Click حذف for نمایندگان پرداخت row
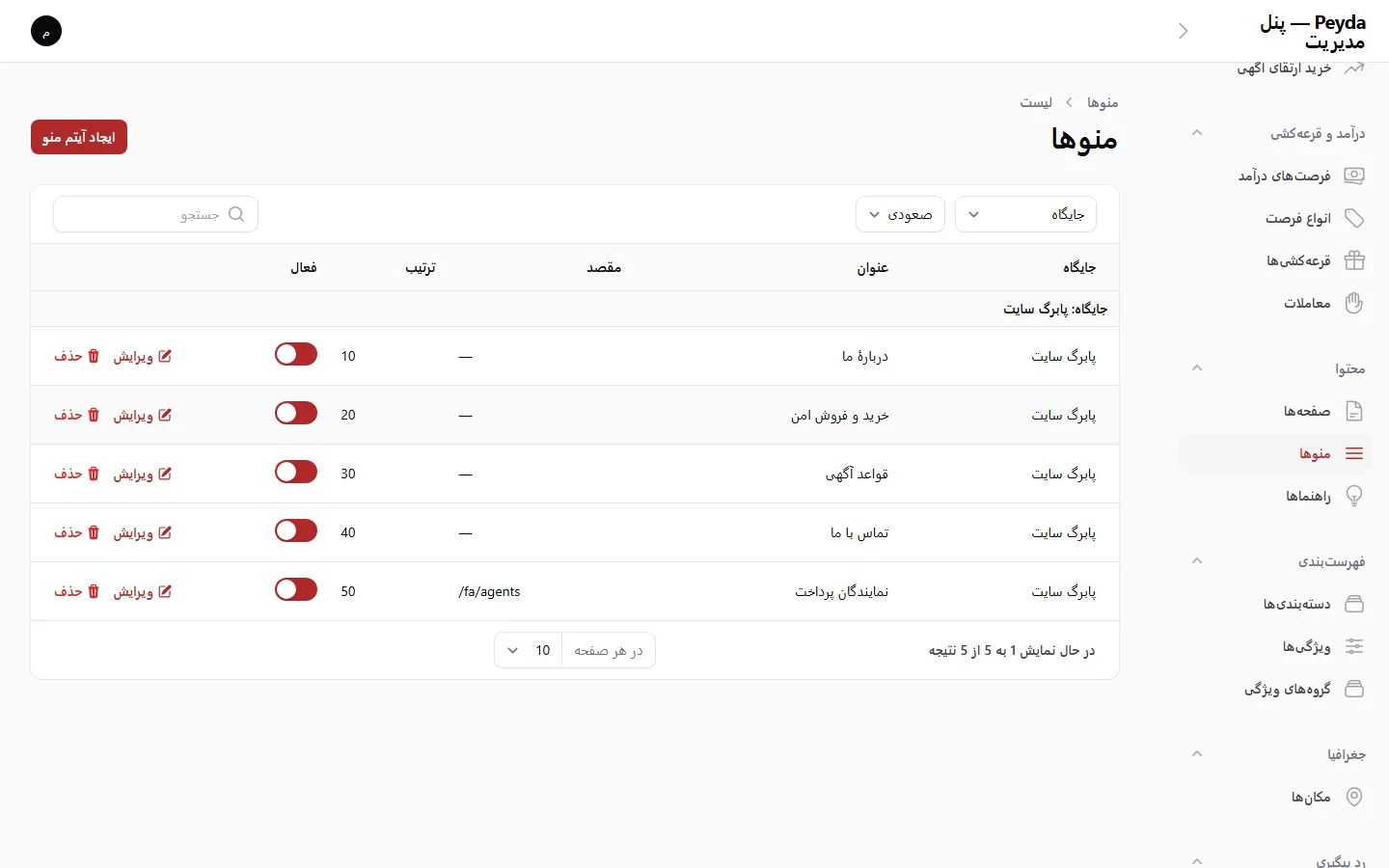Viewport: 1389px width, 868px height. coord(76,591)
